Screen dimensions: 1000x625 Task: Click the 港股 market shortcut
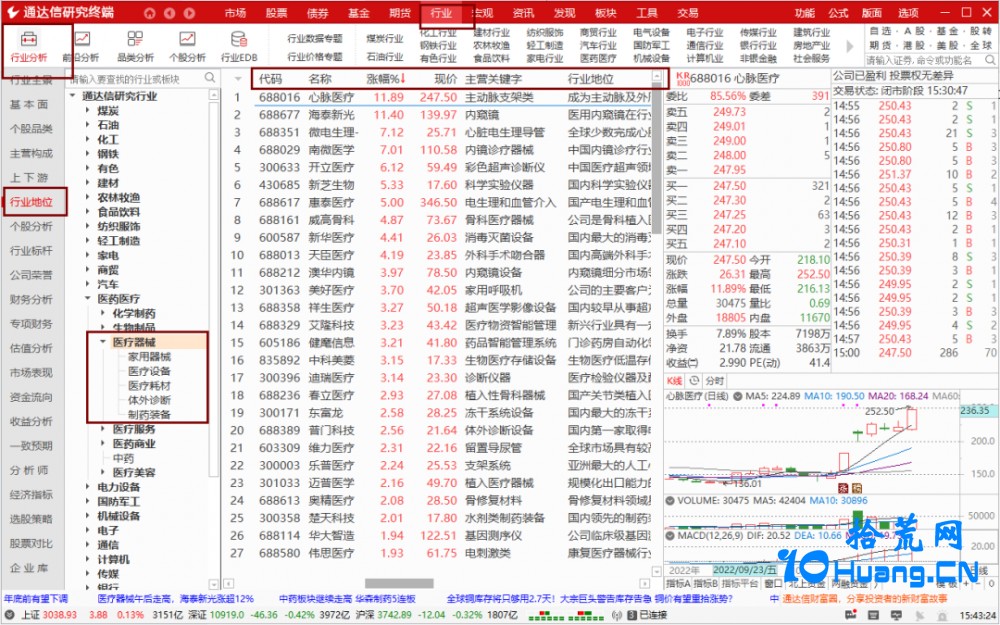click(914, 45)
